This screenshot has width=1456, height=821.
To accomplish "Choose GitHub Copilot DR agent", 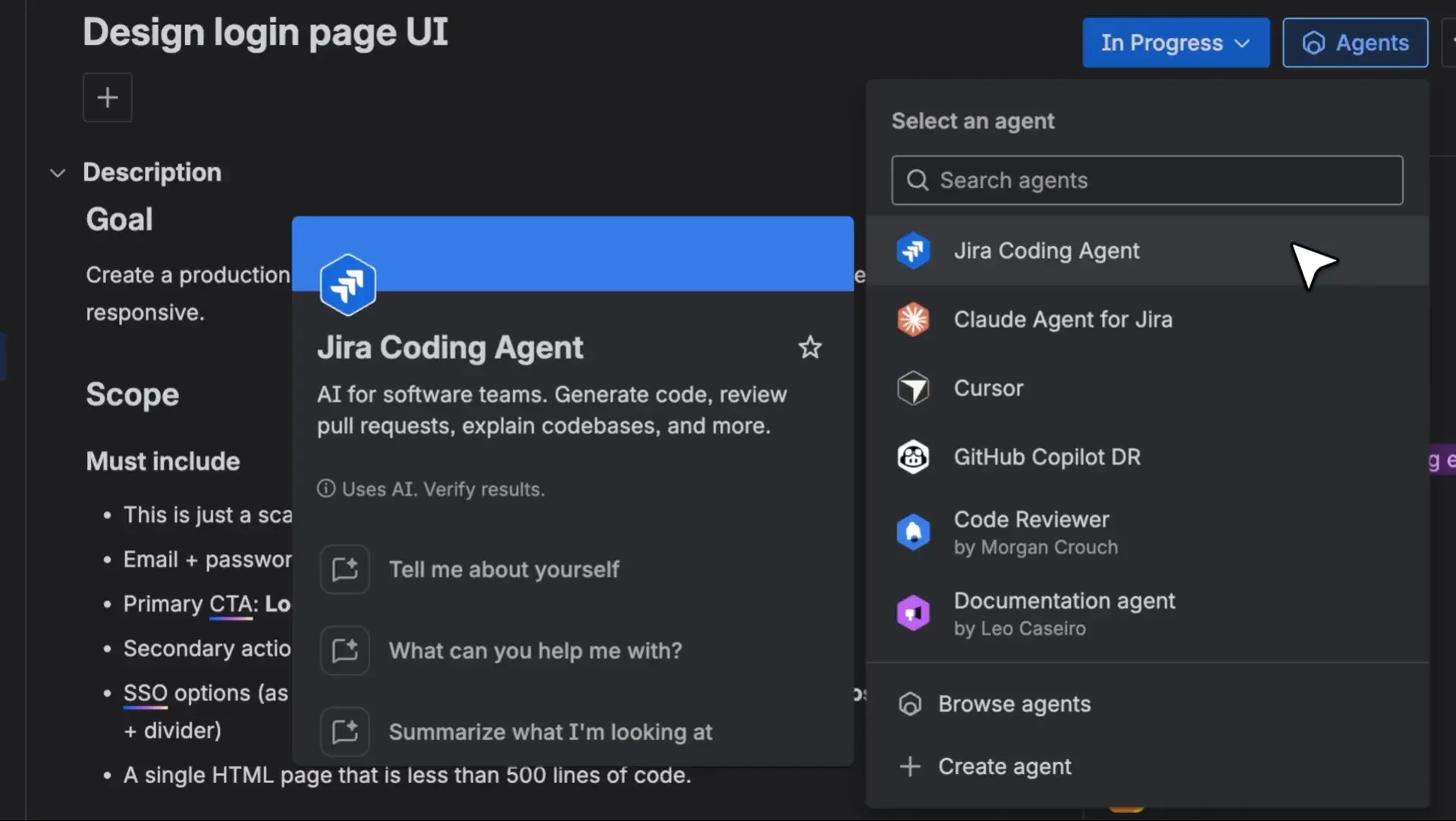I will [x=1147, y=457].
